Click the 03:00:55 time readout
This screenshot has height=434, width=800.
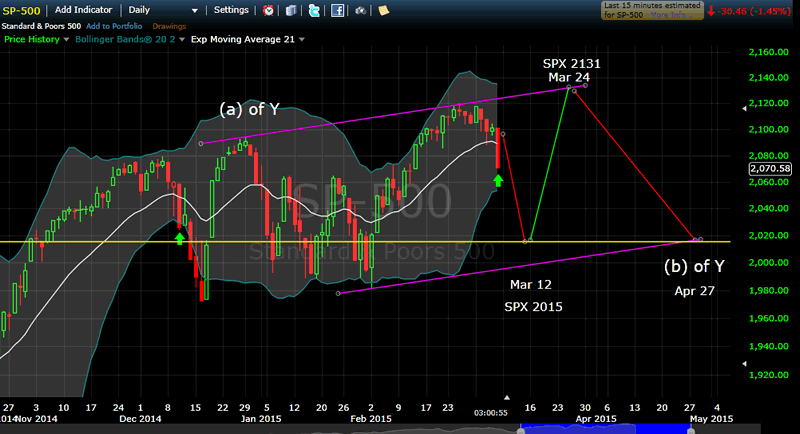tap(490, 413)
